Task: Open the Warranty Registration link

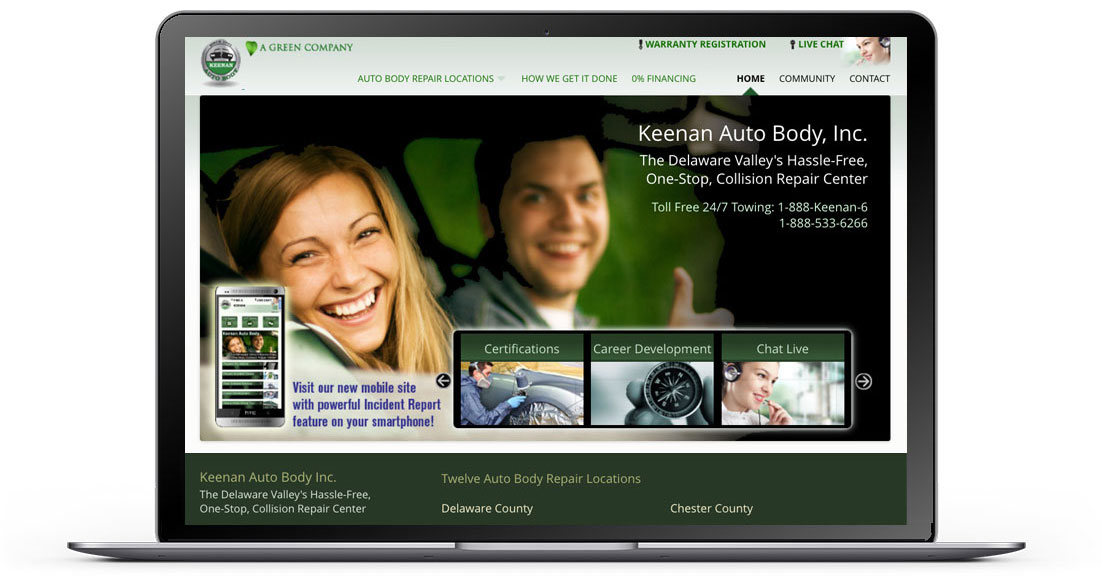Action: click(704, 45)
